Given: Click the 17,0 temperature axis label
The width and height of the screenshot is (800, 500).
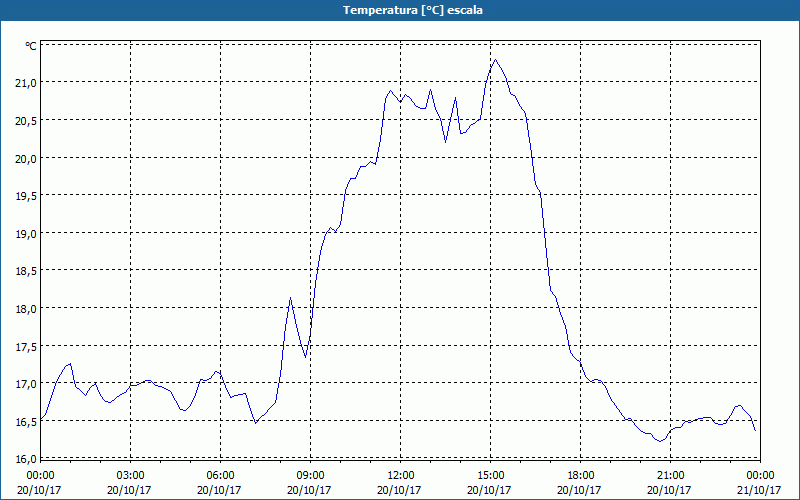Looking at the screenshot, I should [26, 384].
